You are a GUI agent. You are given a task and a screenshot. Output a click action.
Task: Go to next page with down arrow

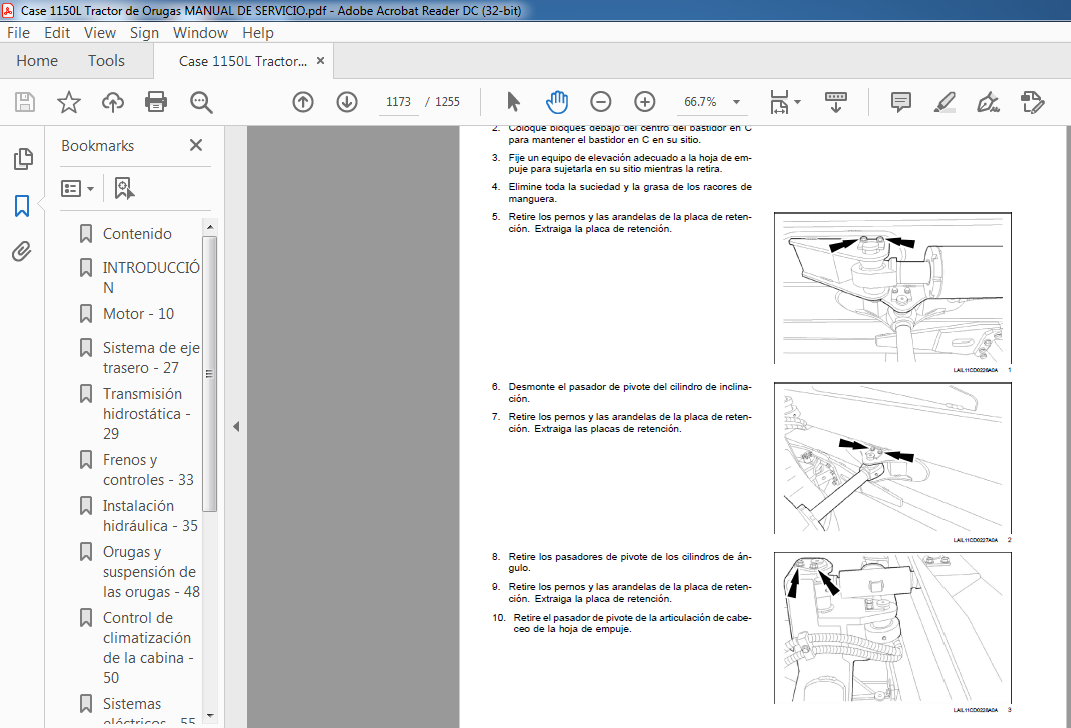tap(347, 102)
